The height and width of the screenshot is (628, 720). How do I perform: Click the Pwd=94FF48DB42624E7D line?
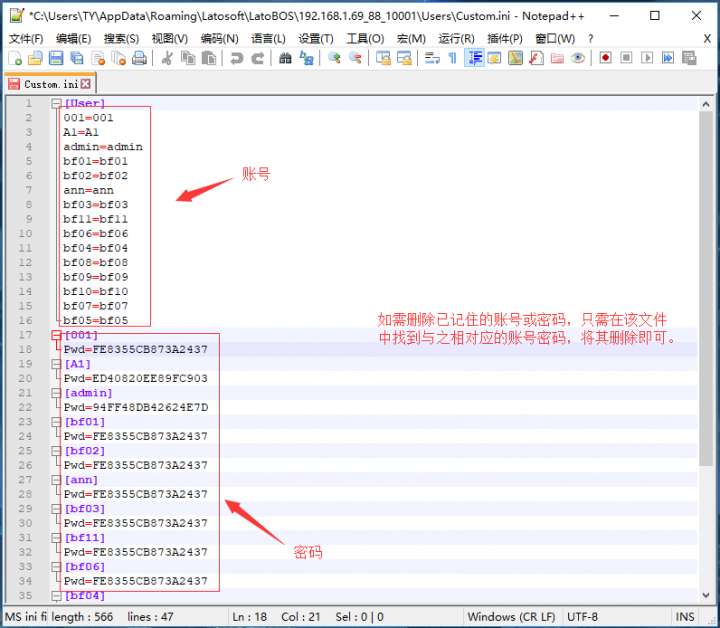tap(136, 408)
